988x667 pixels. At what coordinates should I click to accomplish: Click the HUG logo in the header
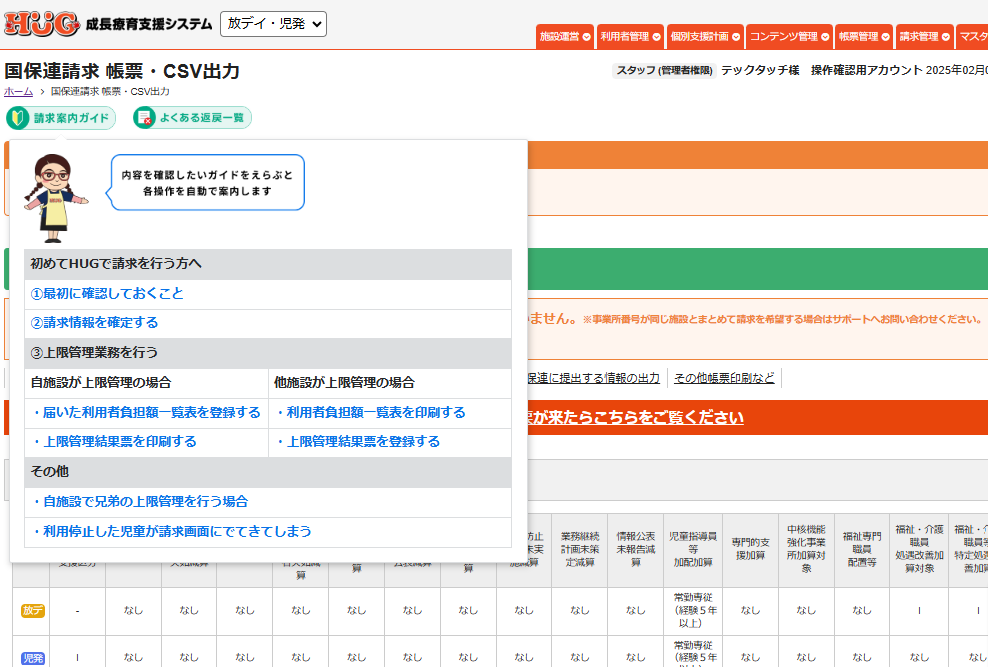pyautogui.click(x=42, y=24)
